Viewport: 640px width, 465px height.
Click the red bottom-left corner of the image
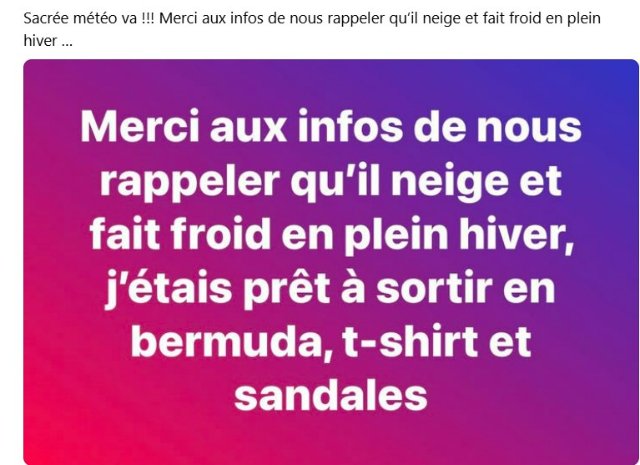[x=39, y=451]
